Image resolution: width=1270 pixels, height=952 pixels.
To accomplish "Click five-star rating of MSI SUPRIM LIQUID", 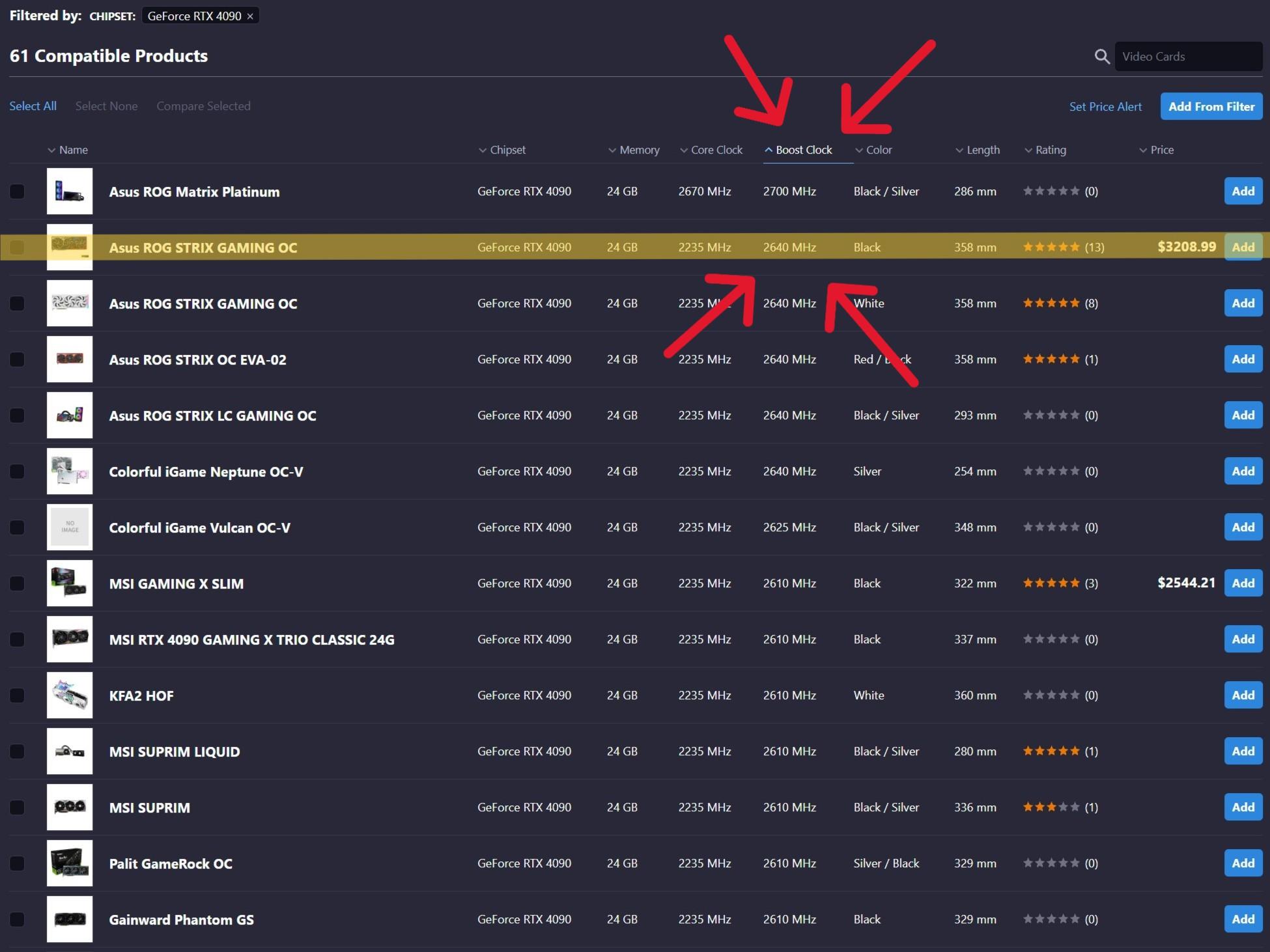I will click(1051, 751).
